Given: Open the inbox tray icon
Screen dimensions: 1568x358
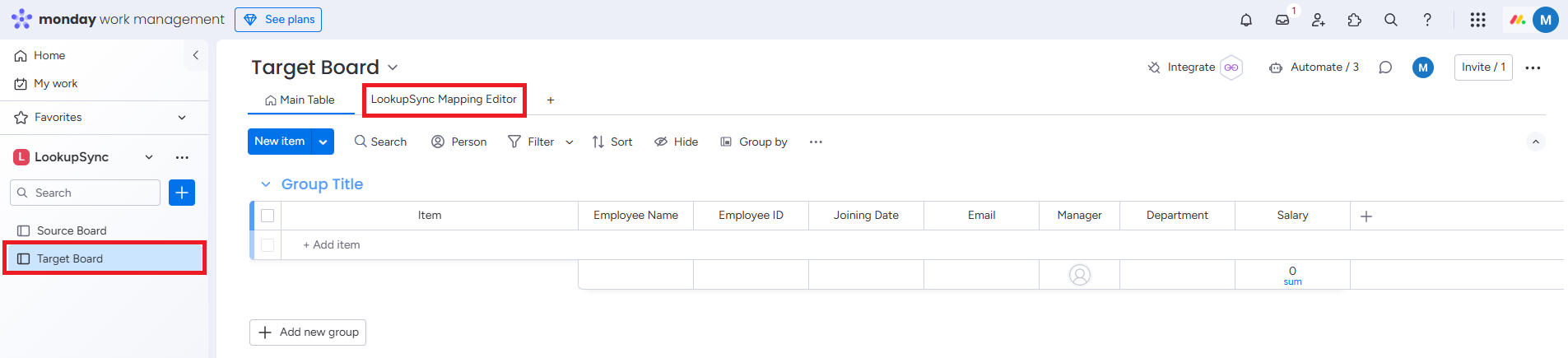Looking at the screenshot, I should pyautogui.click(x=1282, y=20).
